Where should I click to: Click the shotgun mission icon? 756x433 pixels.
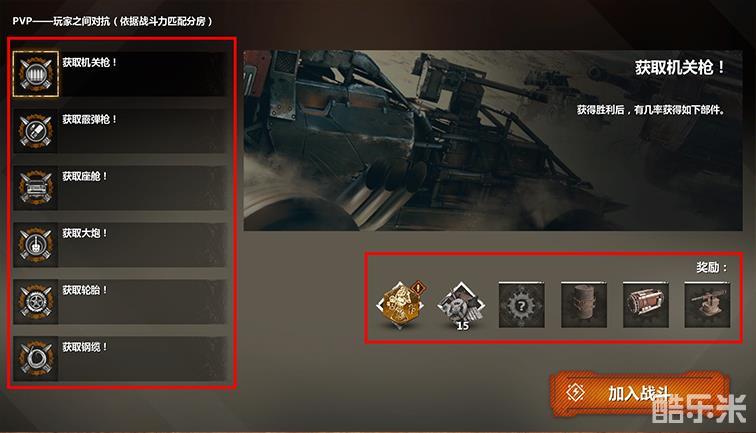[36, 131]
